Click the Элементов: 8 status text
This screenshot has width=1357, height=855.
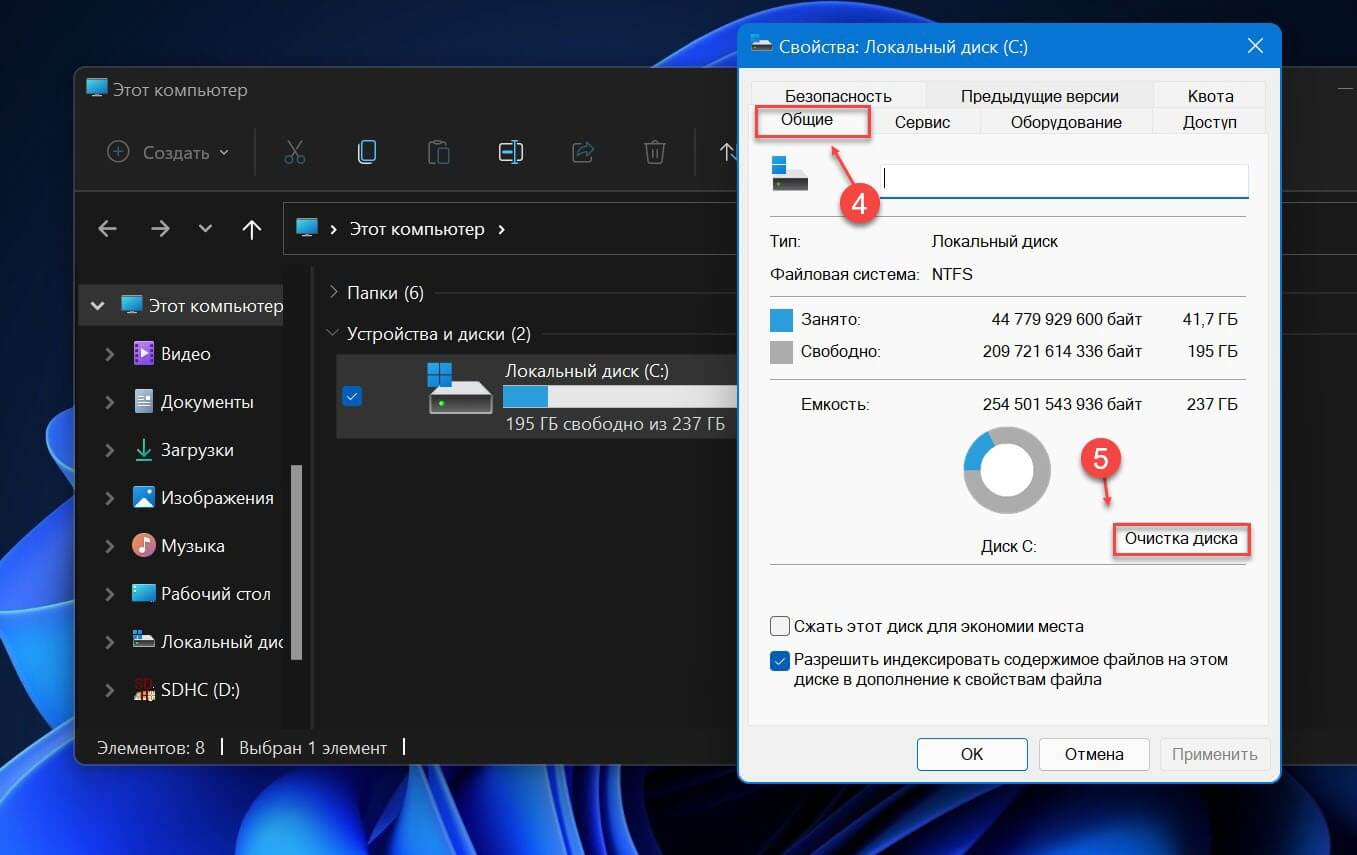pyautogui.click(x=151, y=747)
